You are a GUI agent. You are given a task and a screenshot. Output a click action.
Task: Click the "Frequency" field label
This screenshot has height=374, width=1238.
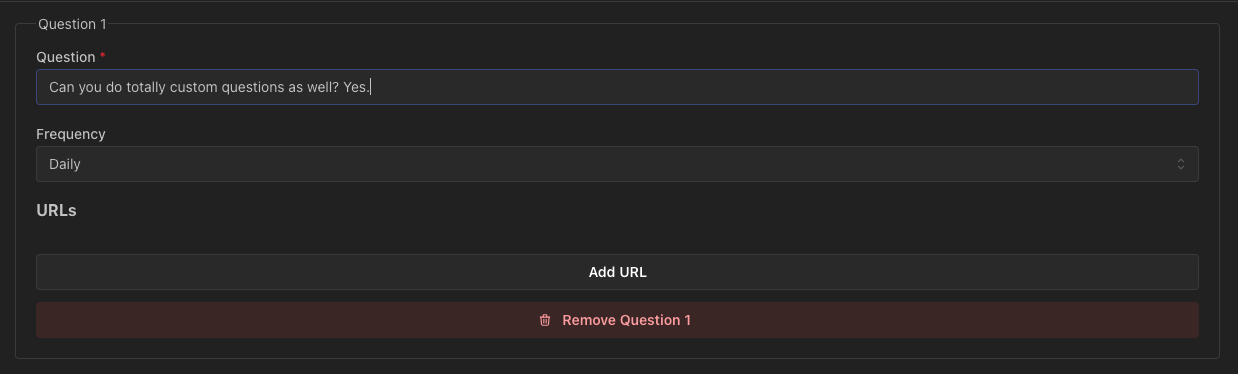(71, 134)
